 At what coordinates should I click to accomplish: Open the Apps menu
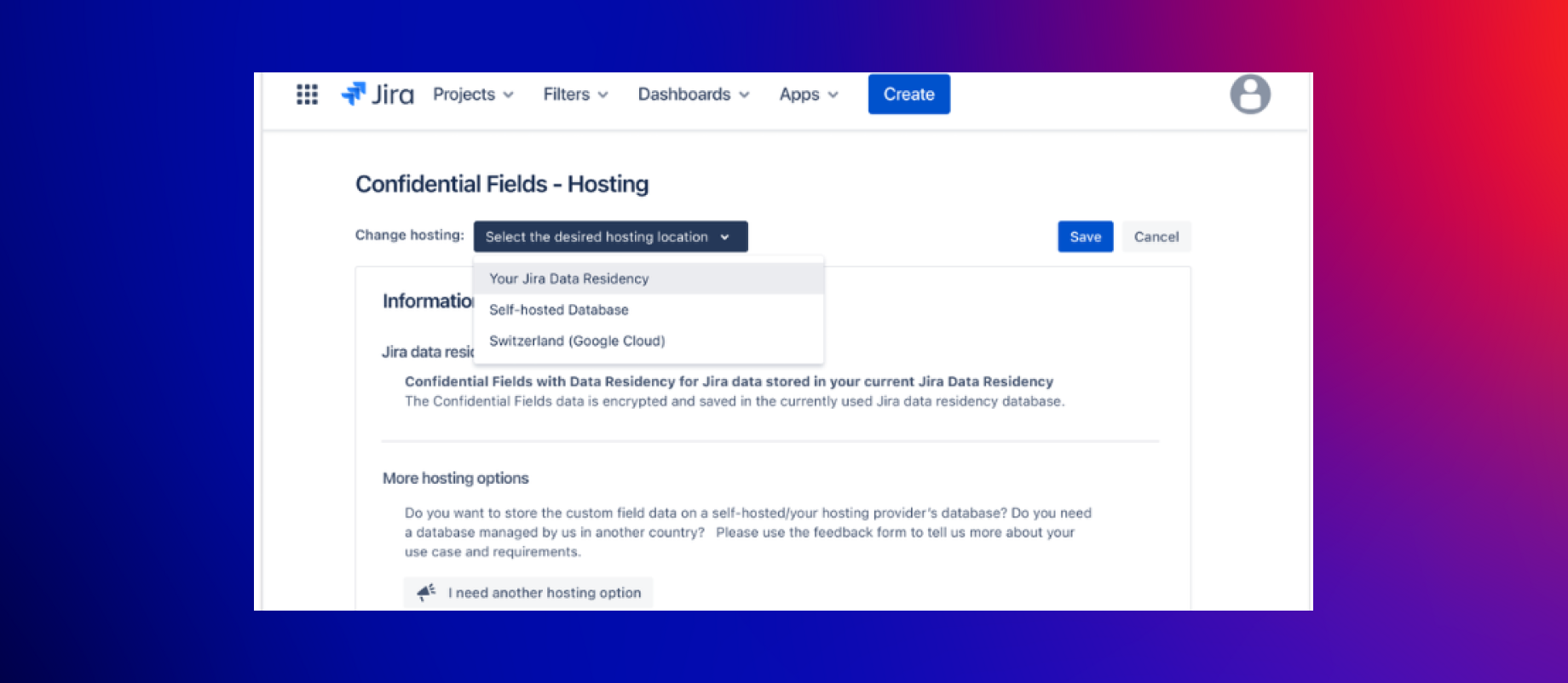pos(808,95)
